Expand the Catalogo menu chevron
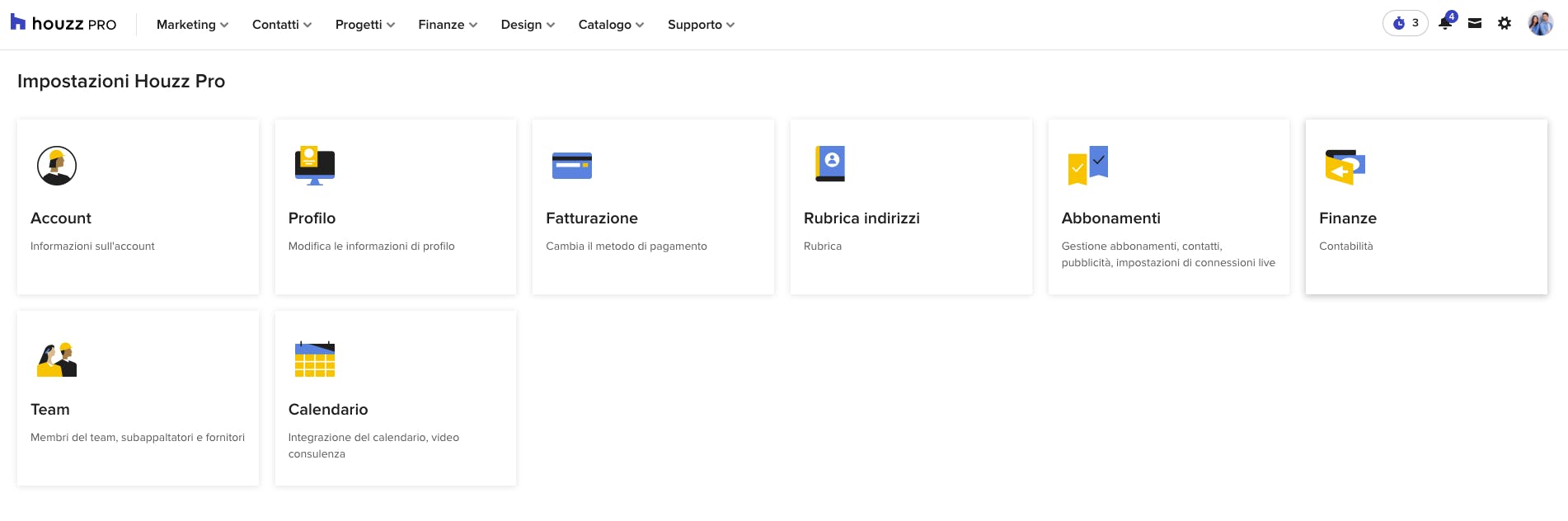 tap(640, 25)
